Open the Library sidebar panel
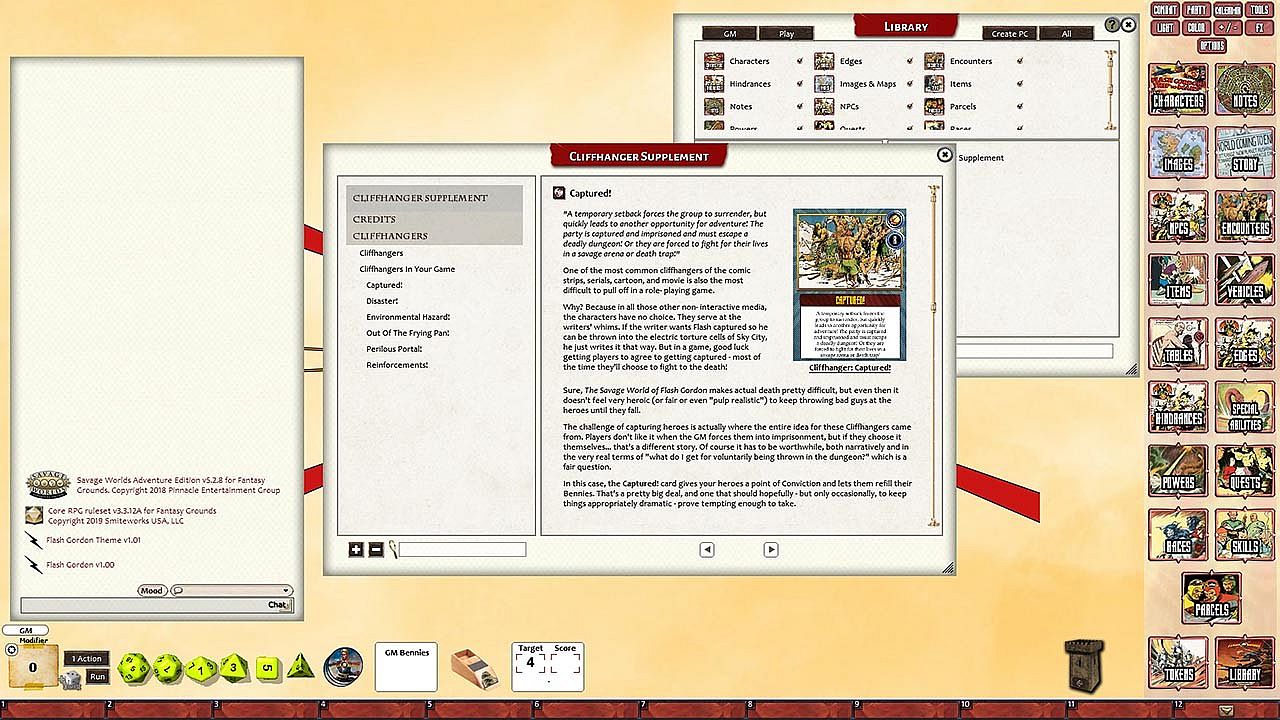This screenshot has width=1280, height=720. coord(1244,662)
